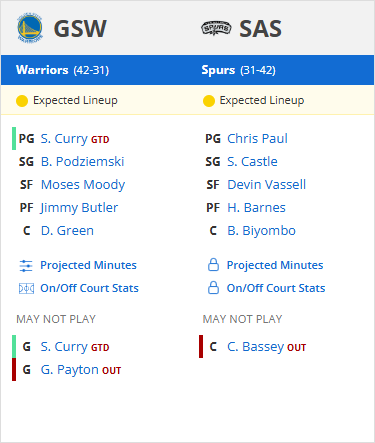The image size is (375, 443).
Task: Click the GSW team abbreviation header
Action: 80,28
